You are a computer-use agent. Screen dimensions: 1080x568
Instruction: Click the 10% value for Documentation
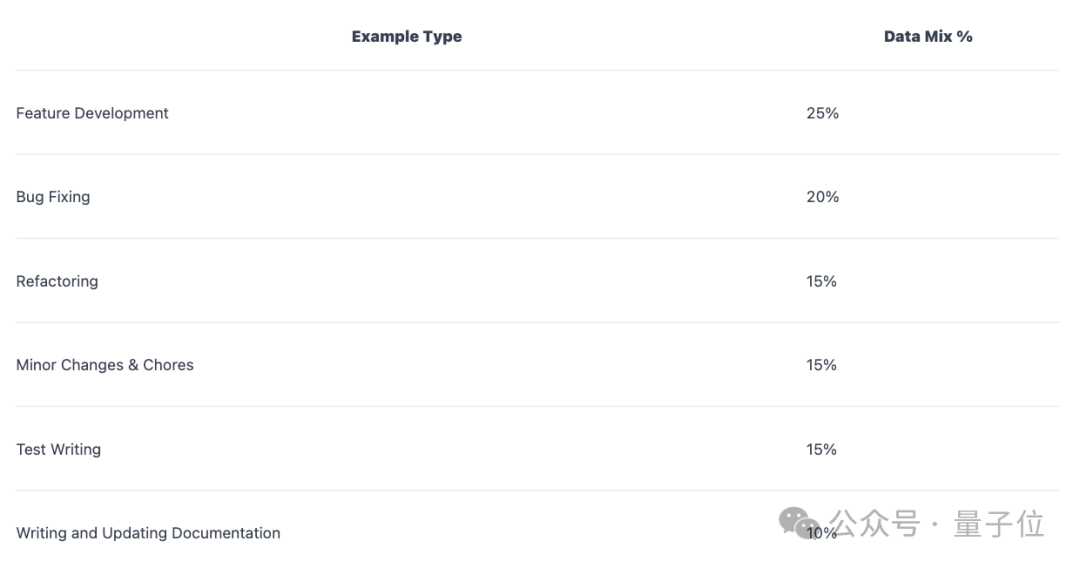coord(821,534)
